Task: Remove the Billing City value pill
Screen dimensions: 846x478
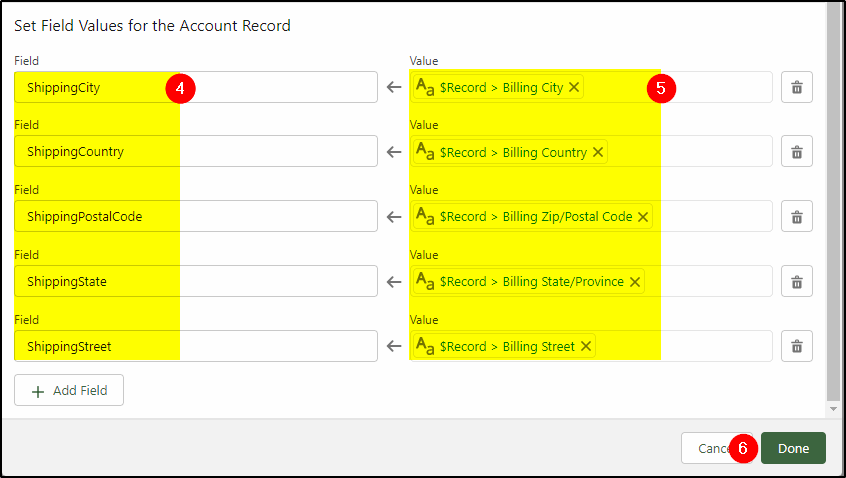Action: tap(574, 87)
